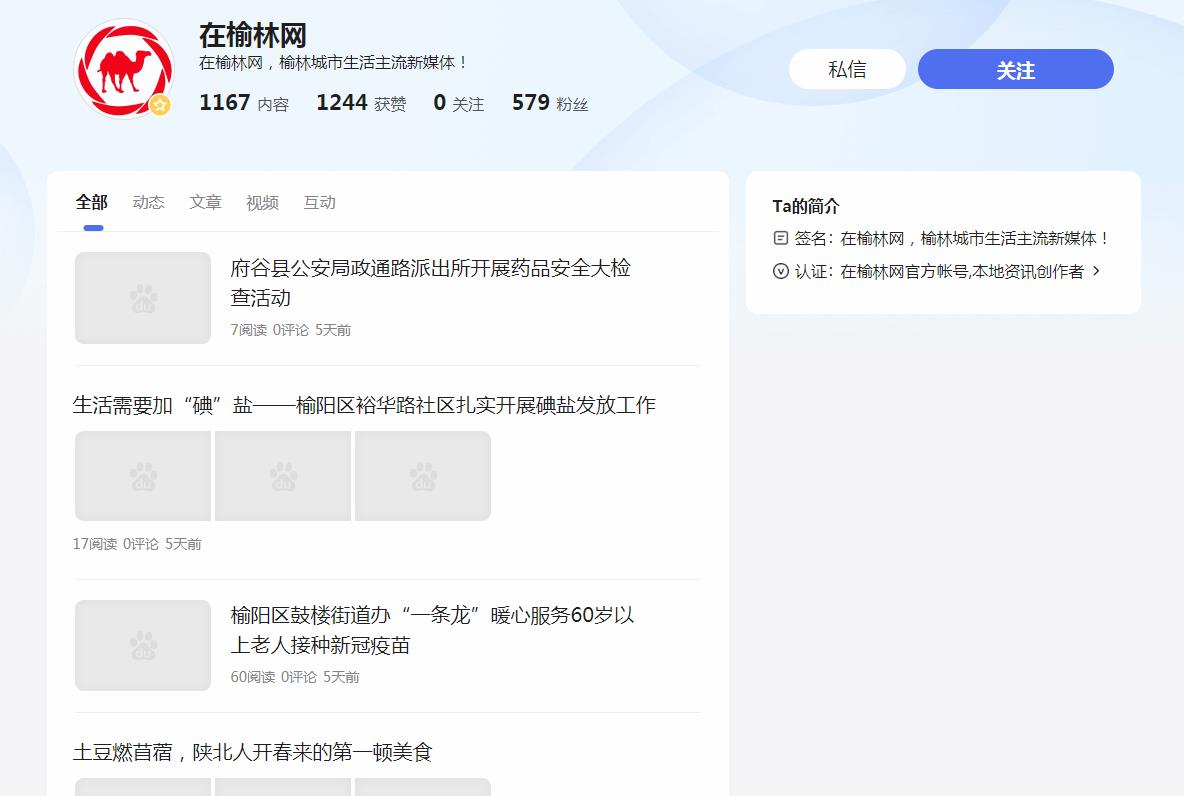Click first thumbnail of 碘盐发放 article
Viewport: 1184px width, 796px height.
point(143,476)
